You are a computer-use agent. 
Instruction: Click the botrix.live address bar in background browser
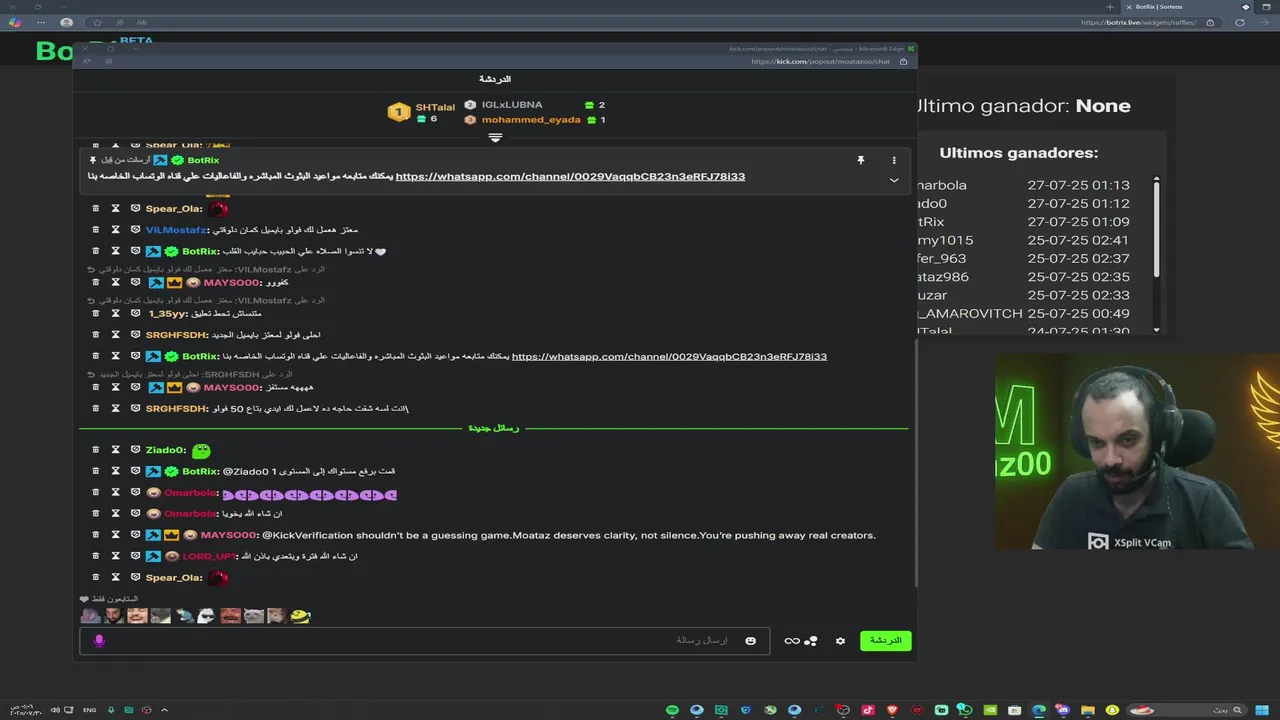[x=1138, y=22]
